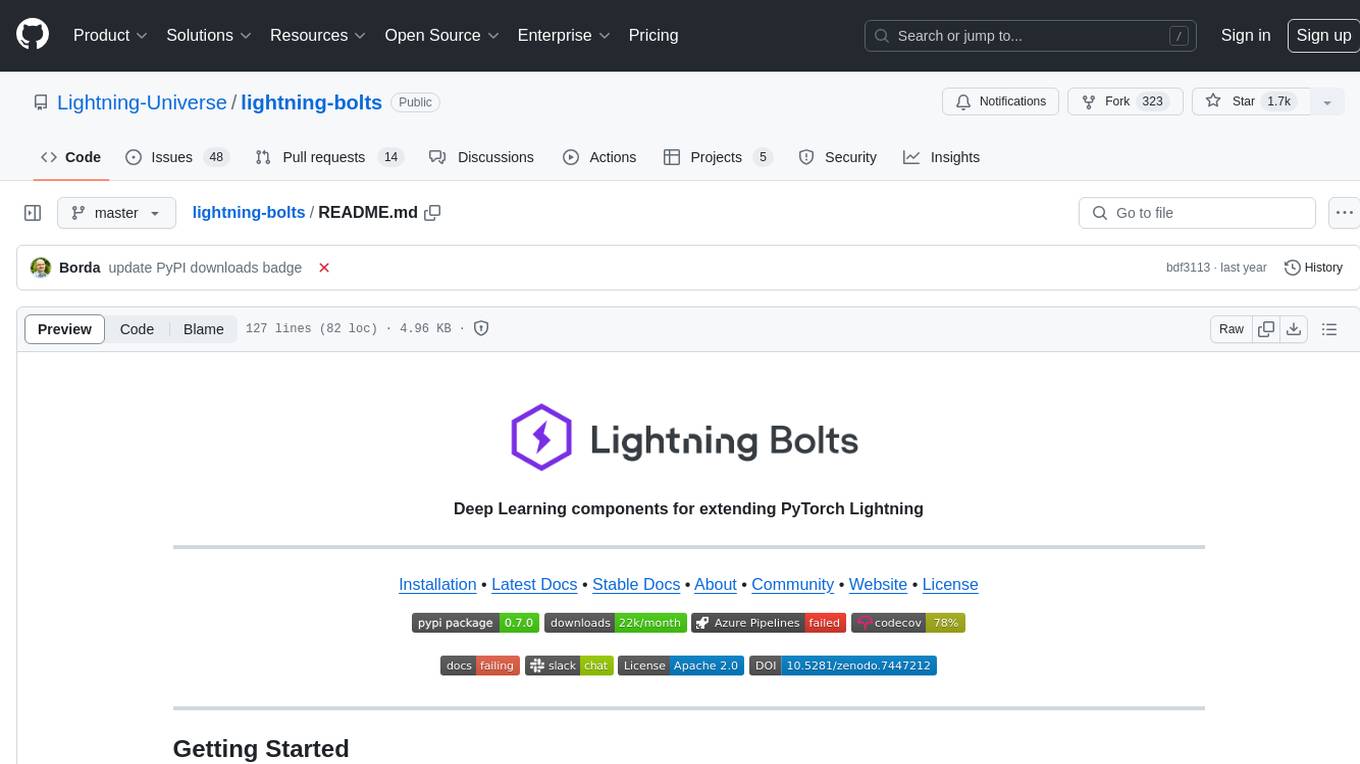This screenshot has width=1360, height=764.
Task: Open the security policy shield icon
Action: pyautogui.click(x=481, y=329)
